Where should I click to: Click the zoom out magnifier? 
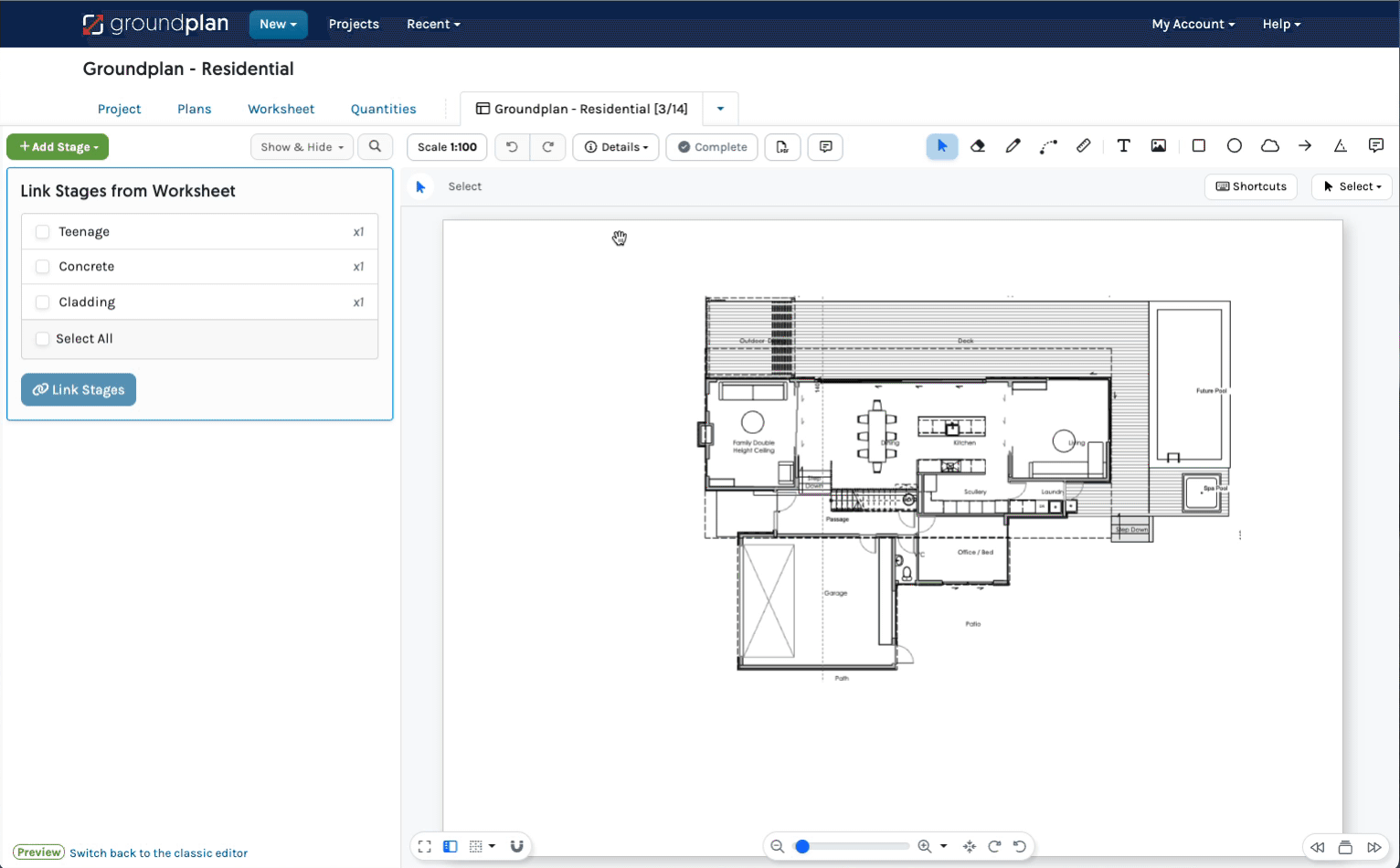tap(778, 847)
